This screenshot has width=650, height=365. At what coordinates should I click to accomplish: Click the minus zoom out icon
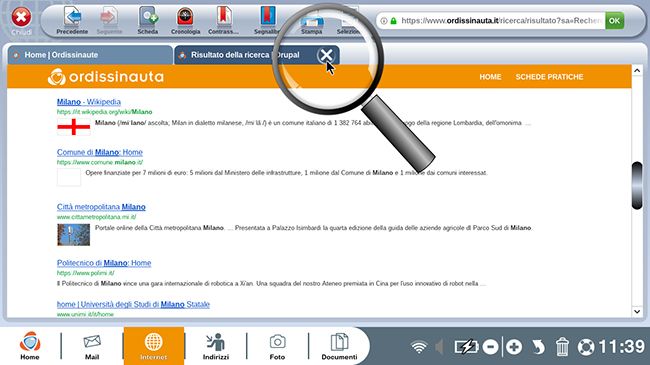point(490,347)
